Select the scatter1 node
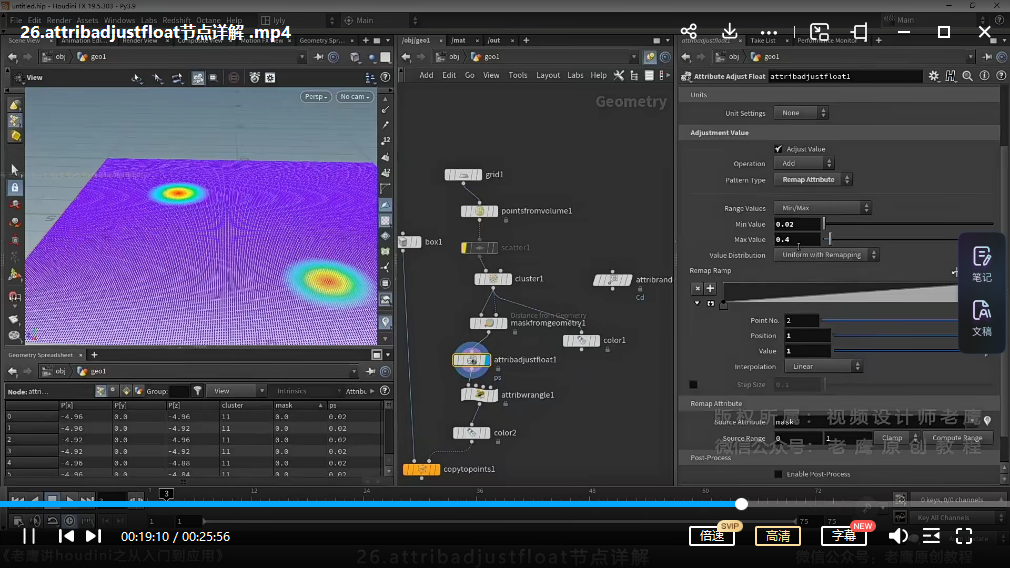 [479, 248]
